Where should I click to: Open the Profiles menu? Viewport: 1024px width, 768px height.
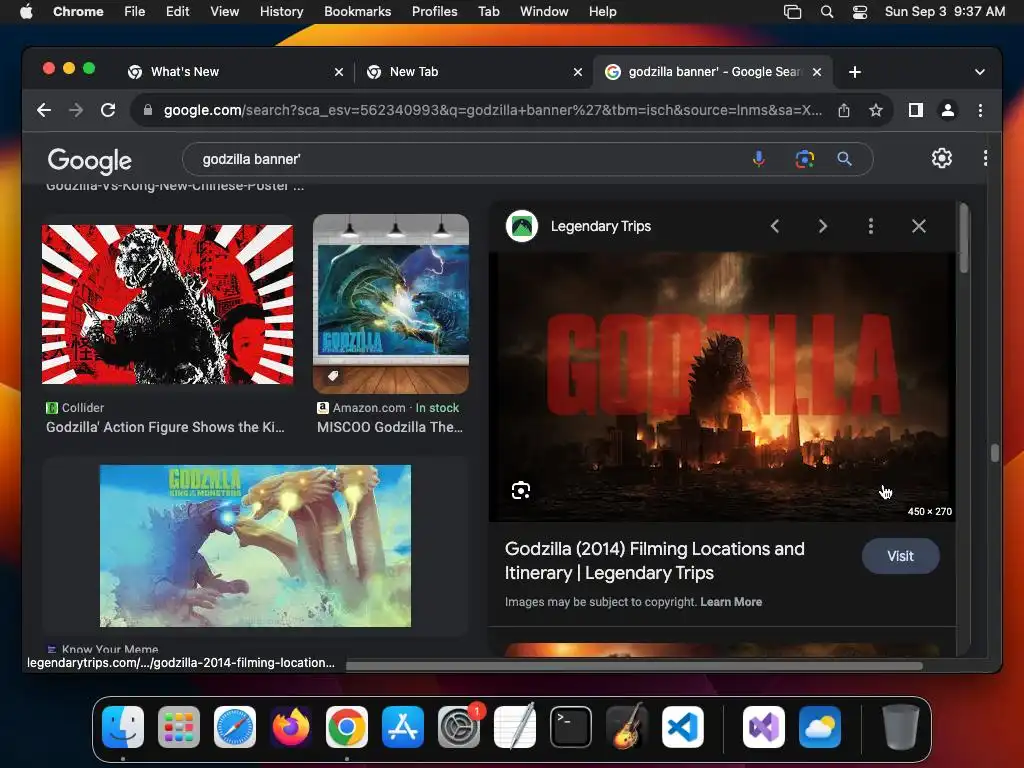(x=434, y=12)
